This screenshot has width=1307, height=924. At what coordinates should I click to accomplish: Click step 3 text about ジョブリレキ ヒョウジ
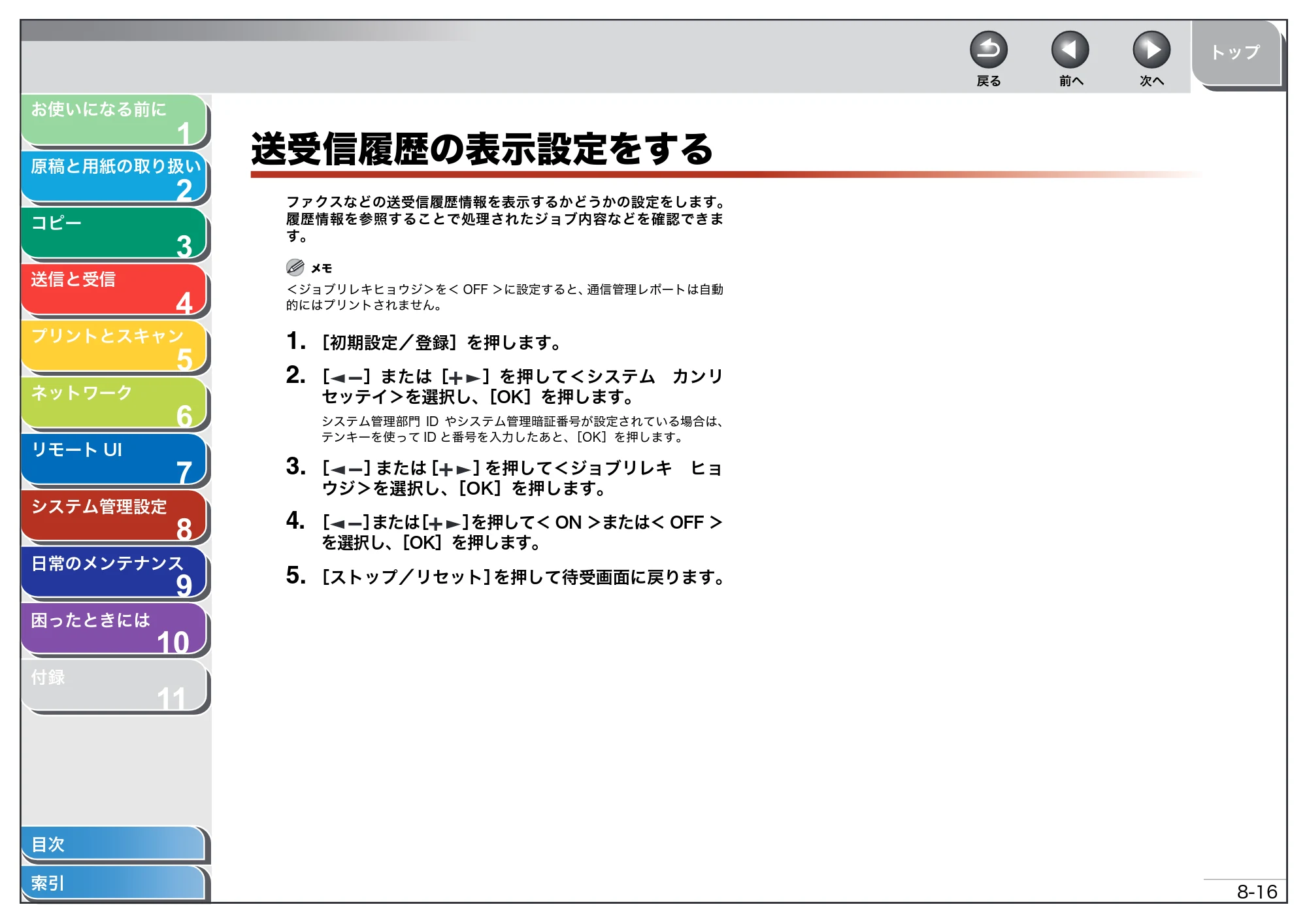pyautogui.click(x=521, y=478)
